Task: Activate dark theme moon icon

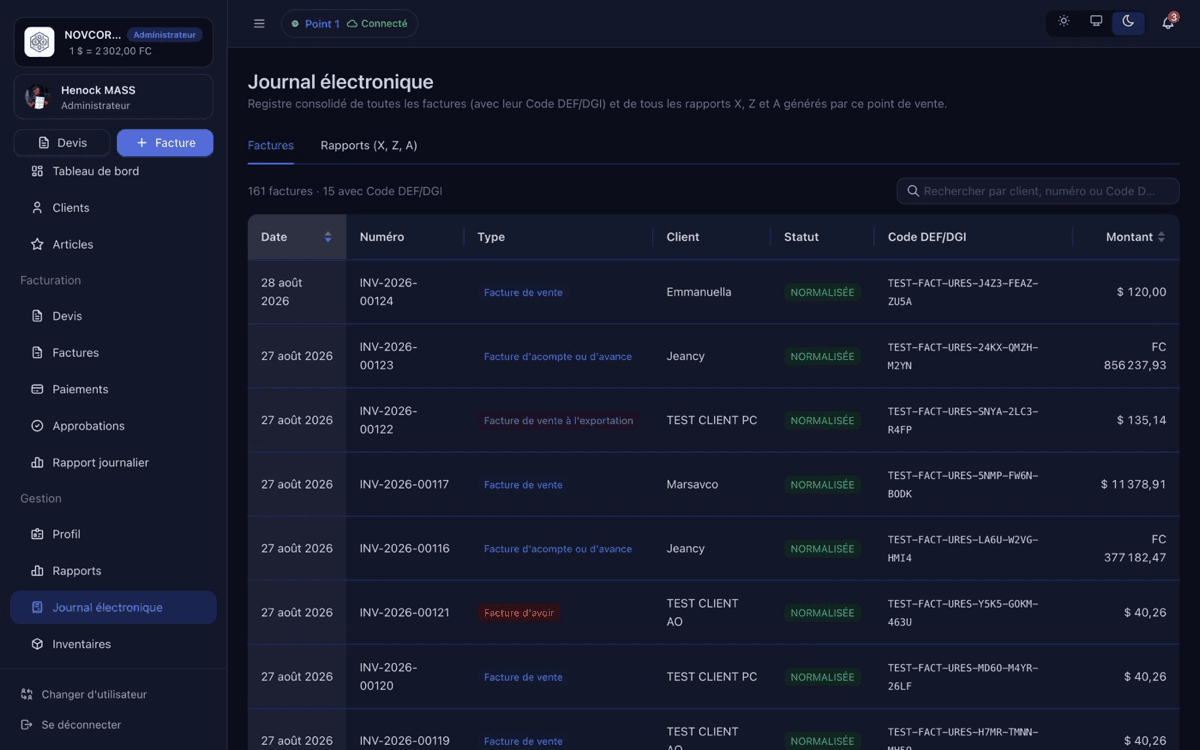Action: pyautogui.click(x=1128, y=22)
